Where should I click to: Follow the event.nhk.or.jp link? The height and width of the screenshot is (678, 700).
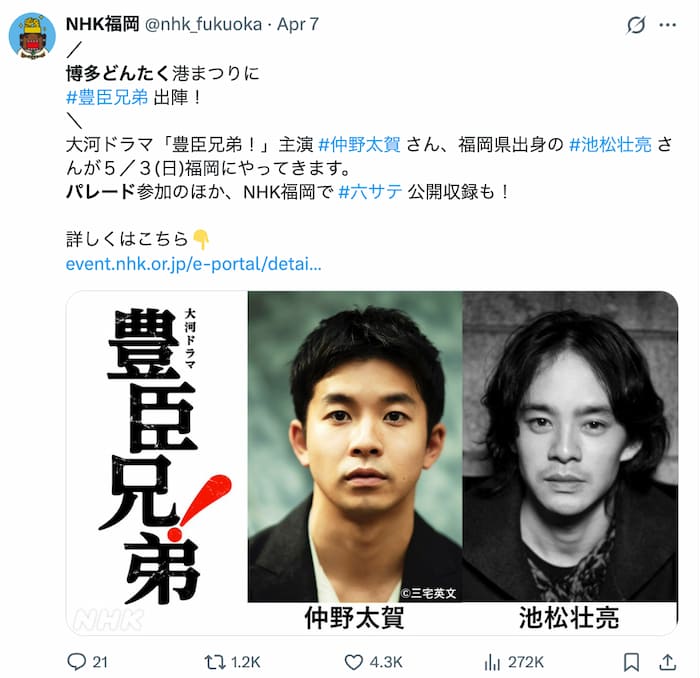pyautogui.click(x=193, y=264)
